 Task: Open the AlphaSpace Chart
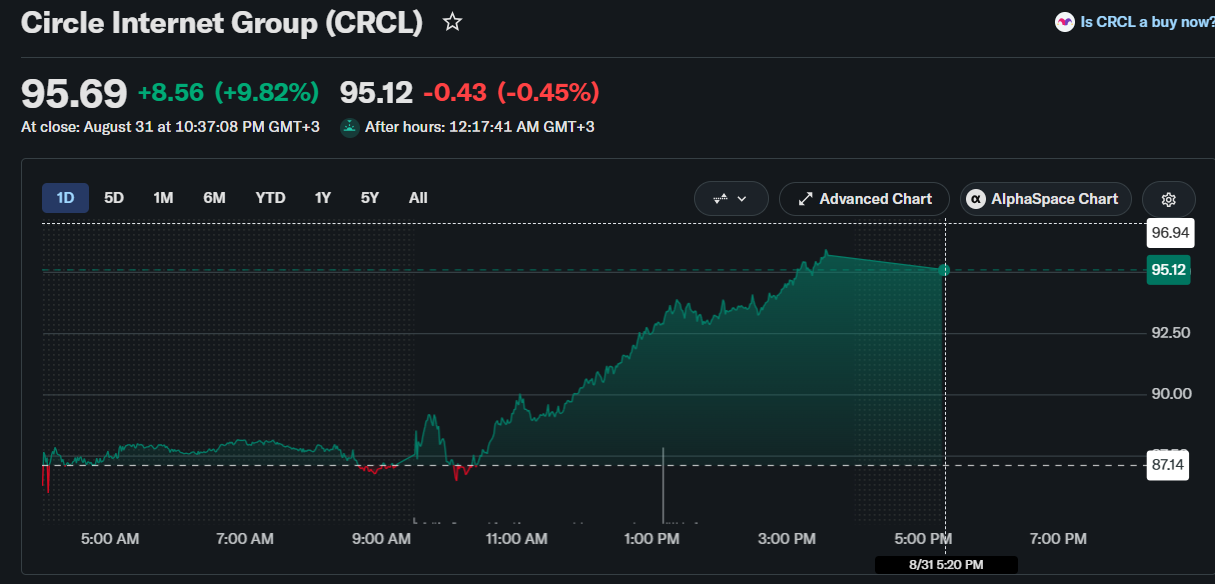click(x=1046, y=199)
